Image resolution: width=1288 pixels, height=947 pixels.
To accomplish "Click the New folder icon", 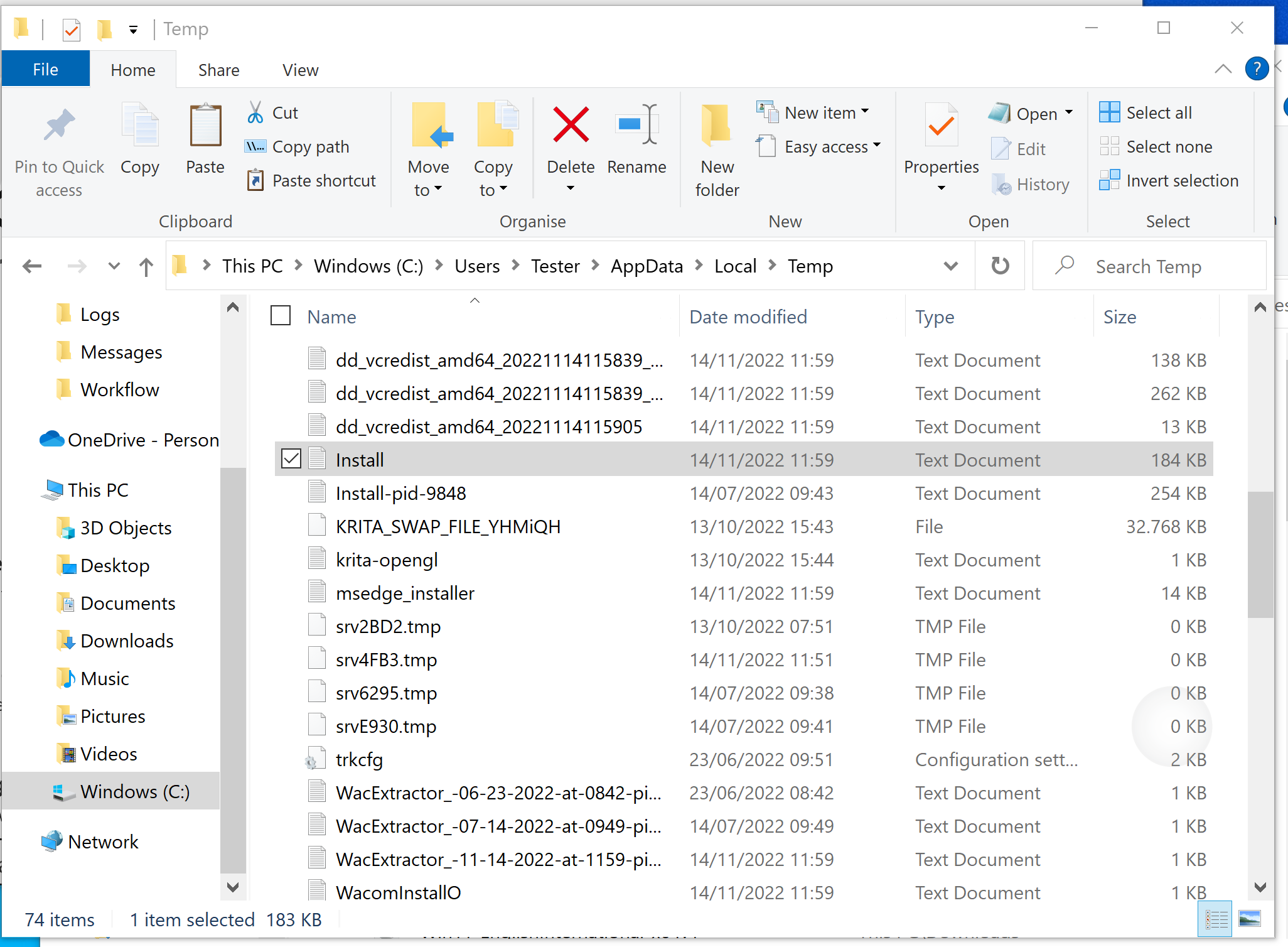I will [x=716, y=126].
